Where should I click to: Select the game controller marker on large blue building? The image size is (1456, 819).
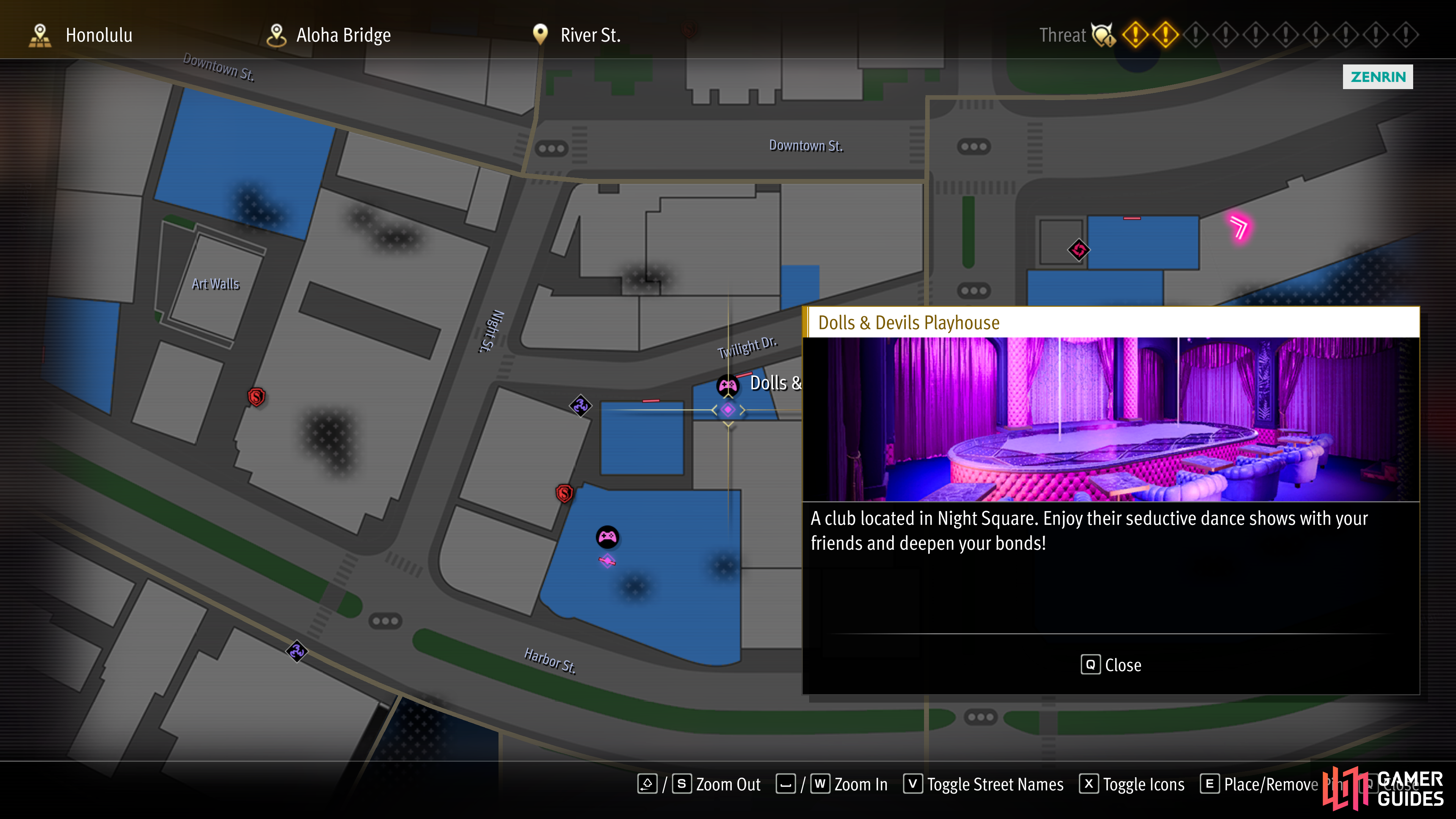click(x=607, y=537)
